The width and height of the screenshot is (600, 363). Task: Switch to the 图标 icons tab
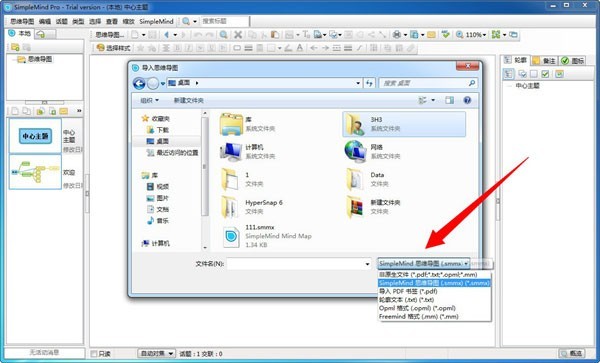[572, 60]
